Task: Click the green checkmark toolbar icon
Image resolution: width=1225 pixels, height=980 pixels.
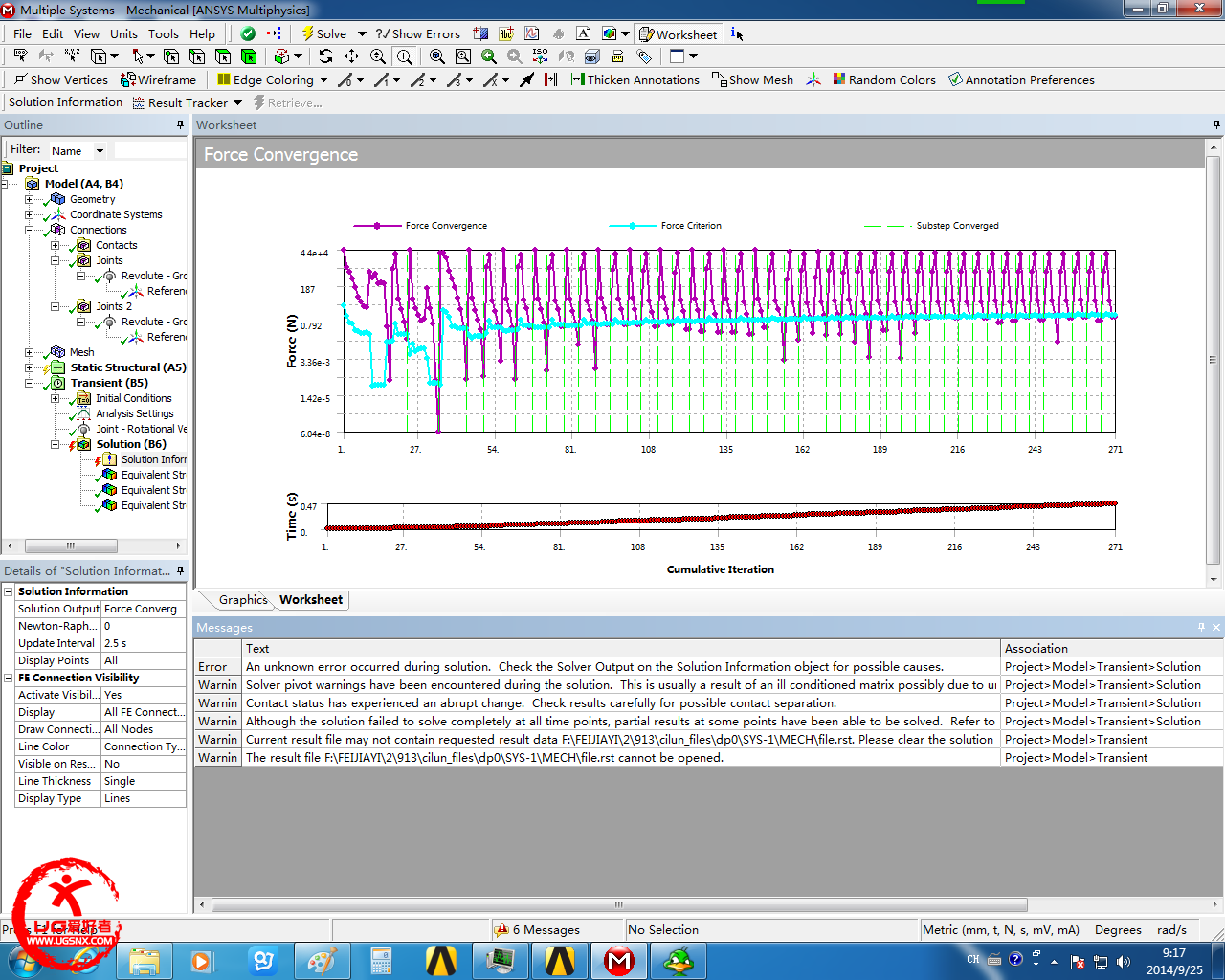Action: (x=248, y=33)
